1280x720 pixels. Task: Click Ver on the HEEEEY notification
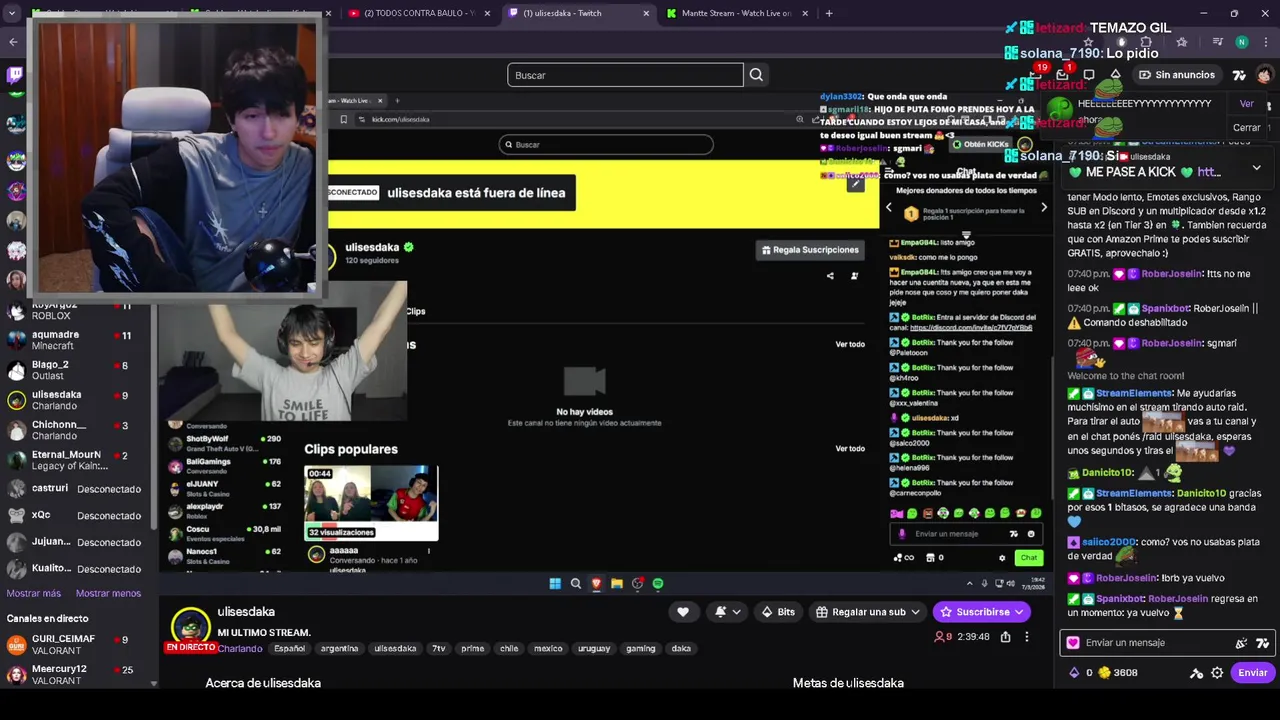1246,104
